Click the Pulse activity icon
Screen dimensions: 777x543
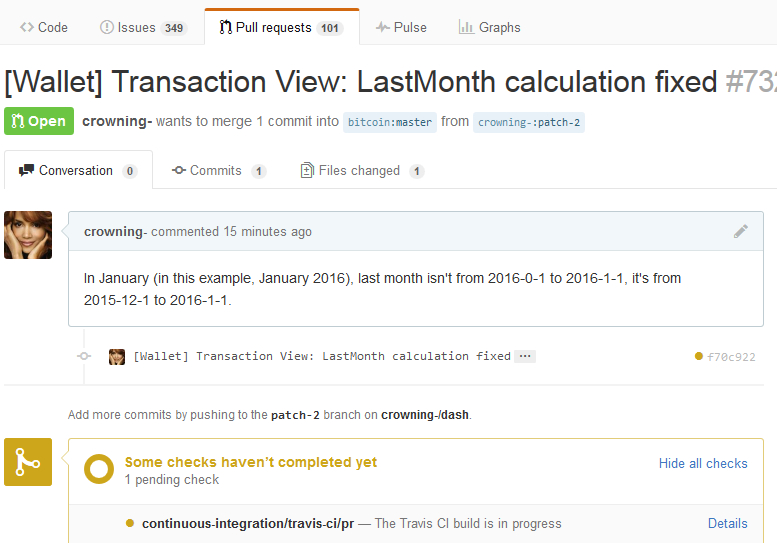click(382, 27)
